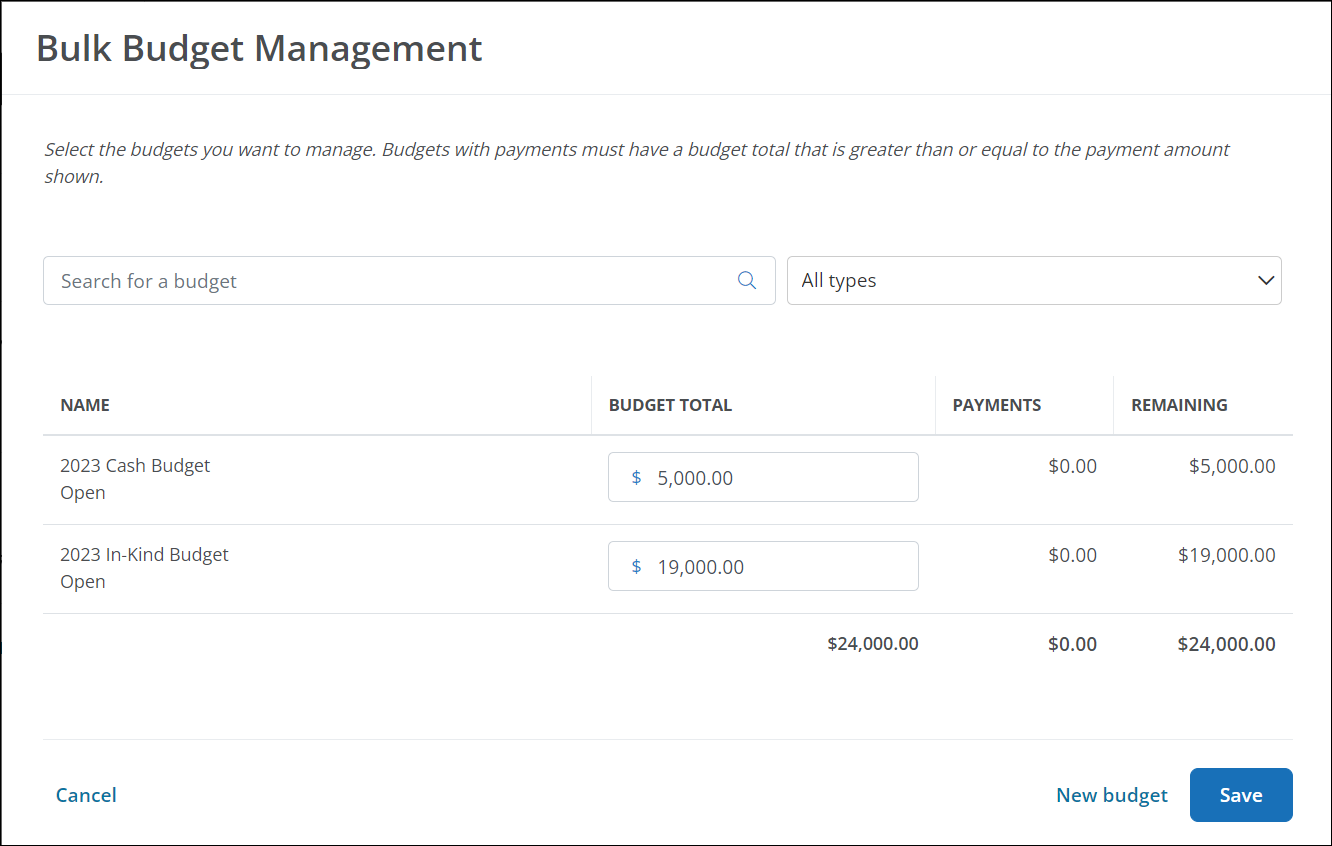This screenshot has width=1332, height=846.
Task: Click the search magnifier icon
Action: 746,280
